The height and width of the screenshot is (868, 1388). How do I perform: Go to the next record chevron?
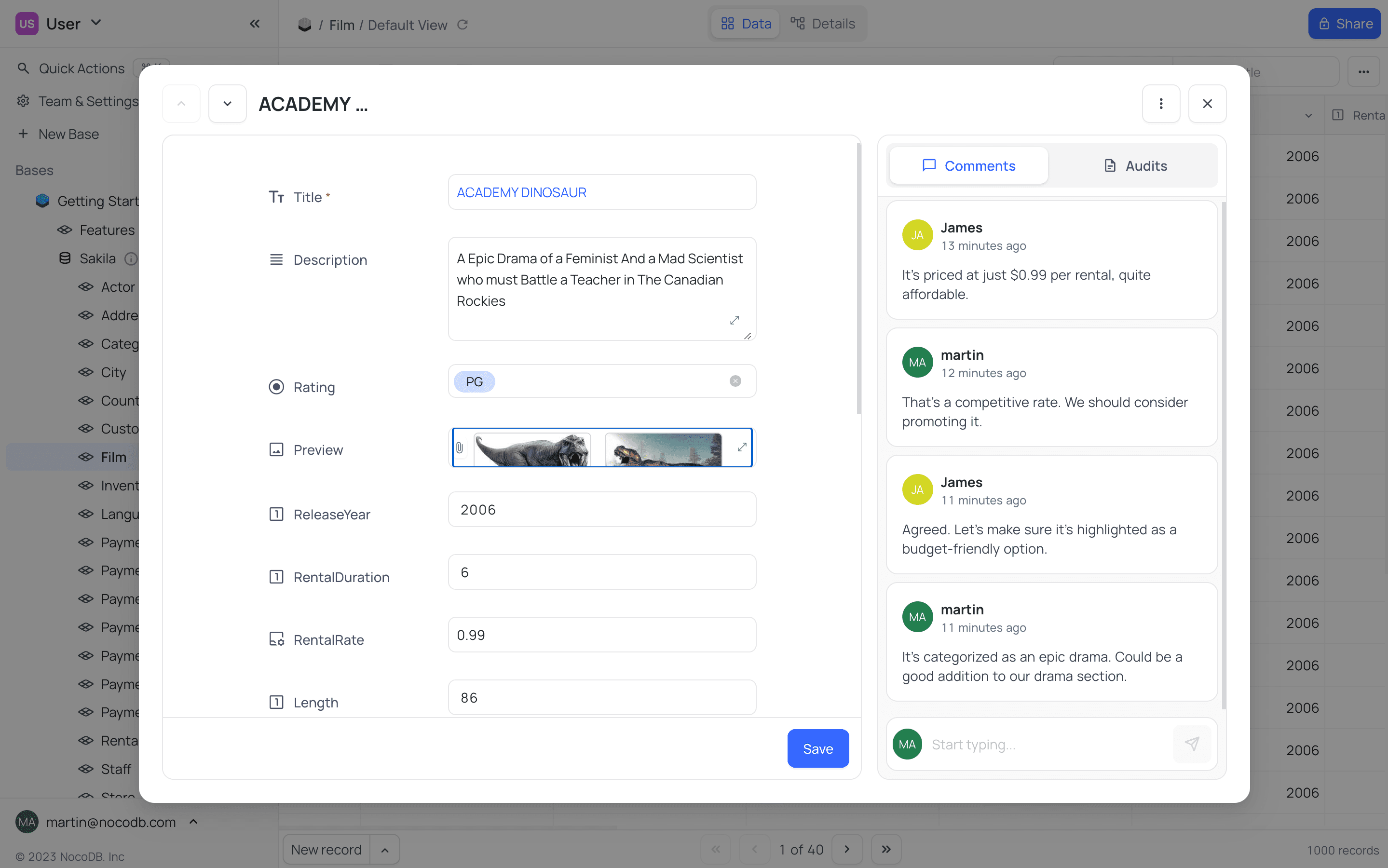tap(227, 104)
